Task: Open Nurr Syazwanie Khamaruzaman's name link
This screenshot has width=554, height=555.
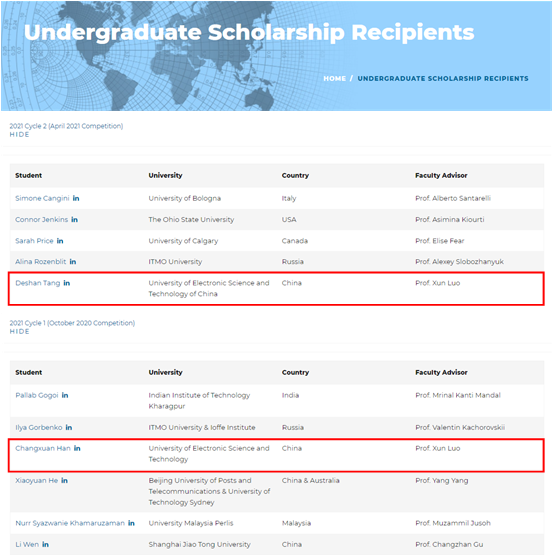Action: coord(70,523)
